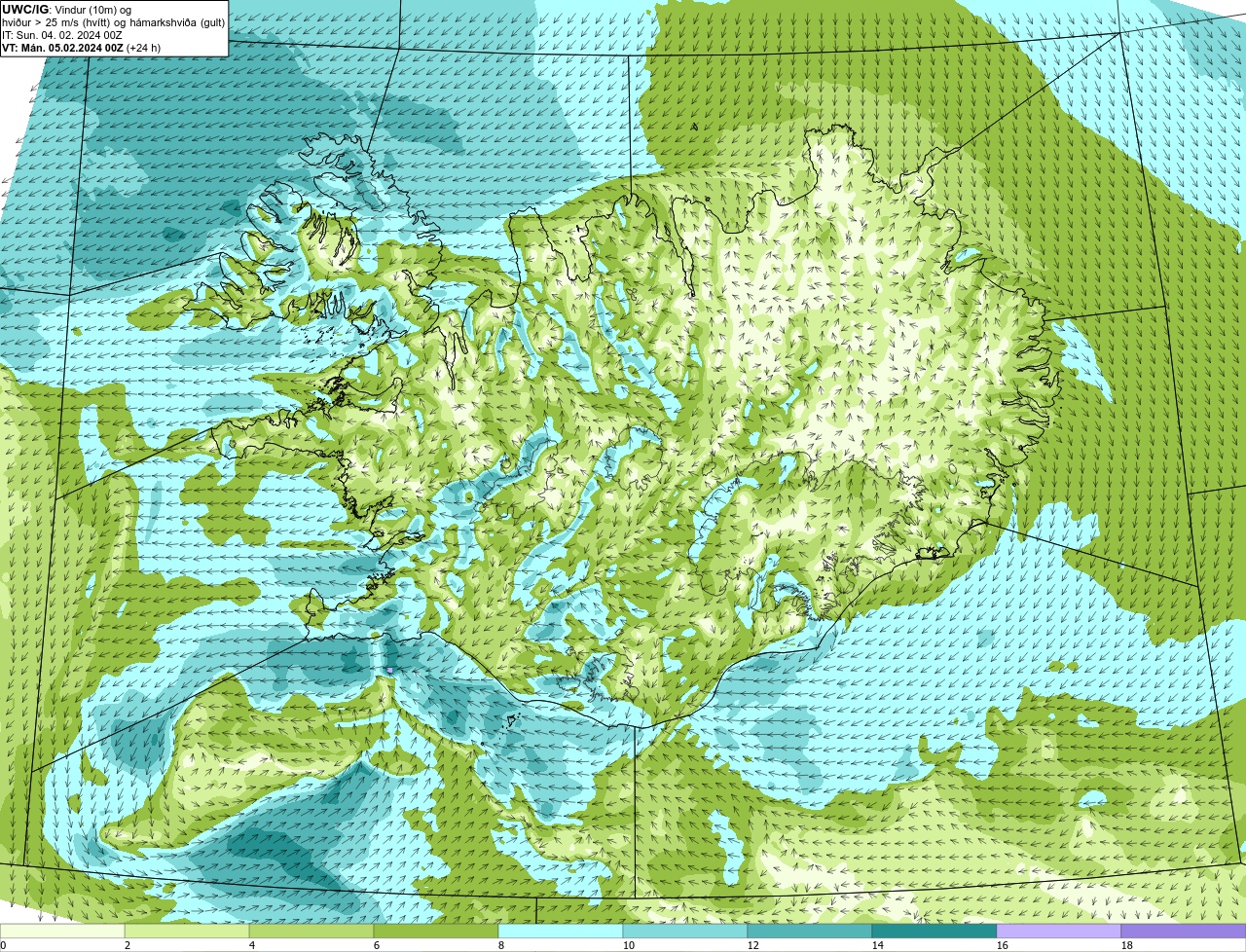This screenshot has height=952, width=1246.
Task: Click the purple above-18 m/s legend swatch
Action: [x=1184, y=932]
